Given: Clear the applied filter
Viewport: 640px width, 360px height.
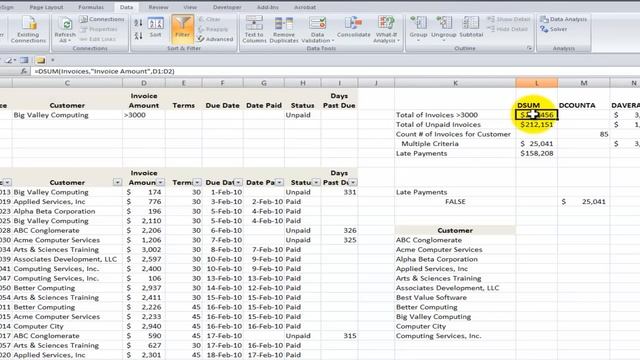Looking at the screenshot, I should [209, 19].
